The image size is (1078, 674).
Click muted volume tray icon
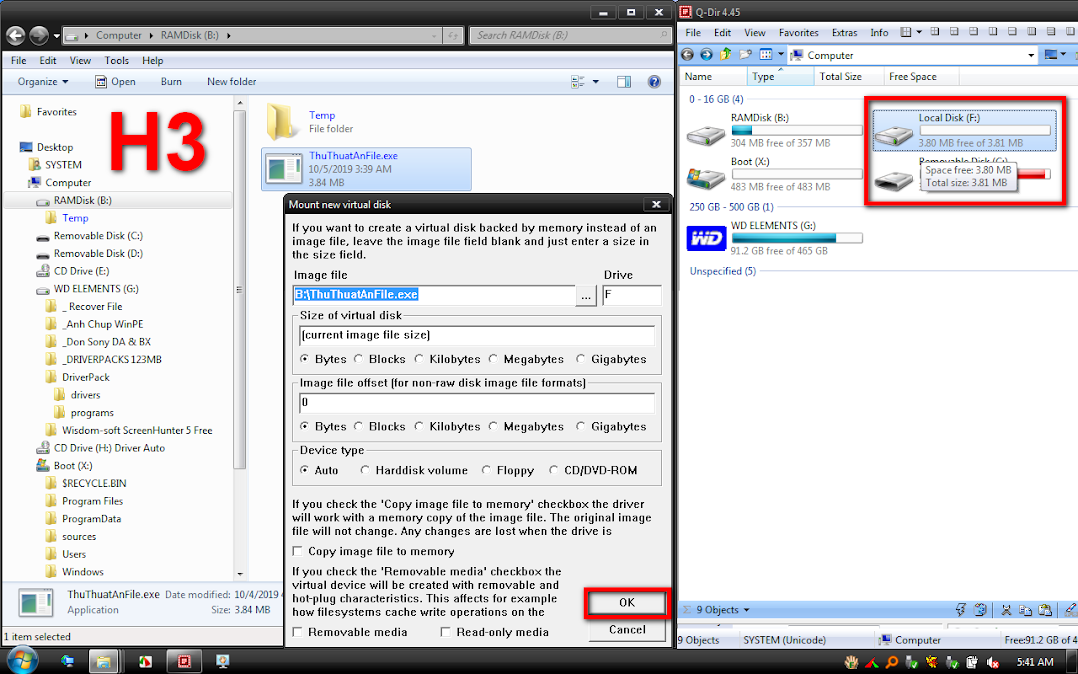(991, 662)
